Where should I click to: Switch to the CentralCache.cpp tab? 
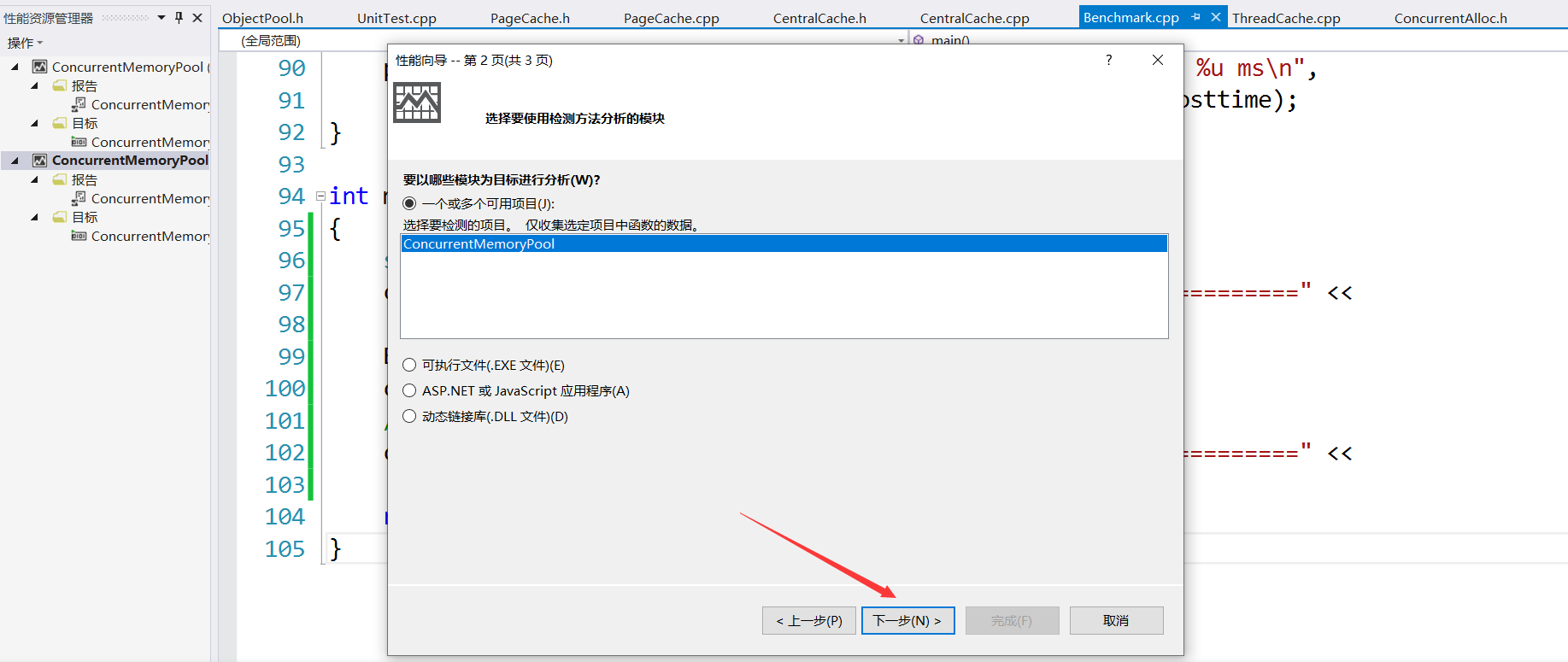click(x=974, y=18)
